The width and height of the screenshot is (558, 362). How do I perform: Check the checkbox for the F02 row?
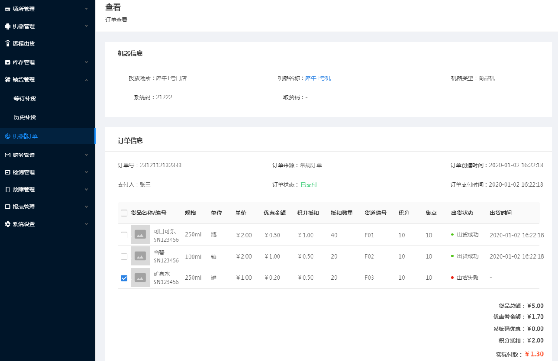tap(124, 256)
